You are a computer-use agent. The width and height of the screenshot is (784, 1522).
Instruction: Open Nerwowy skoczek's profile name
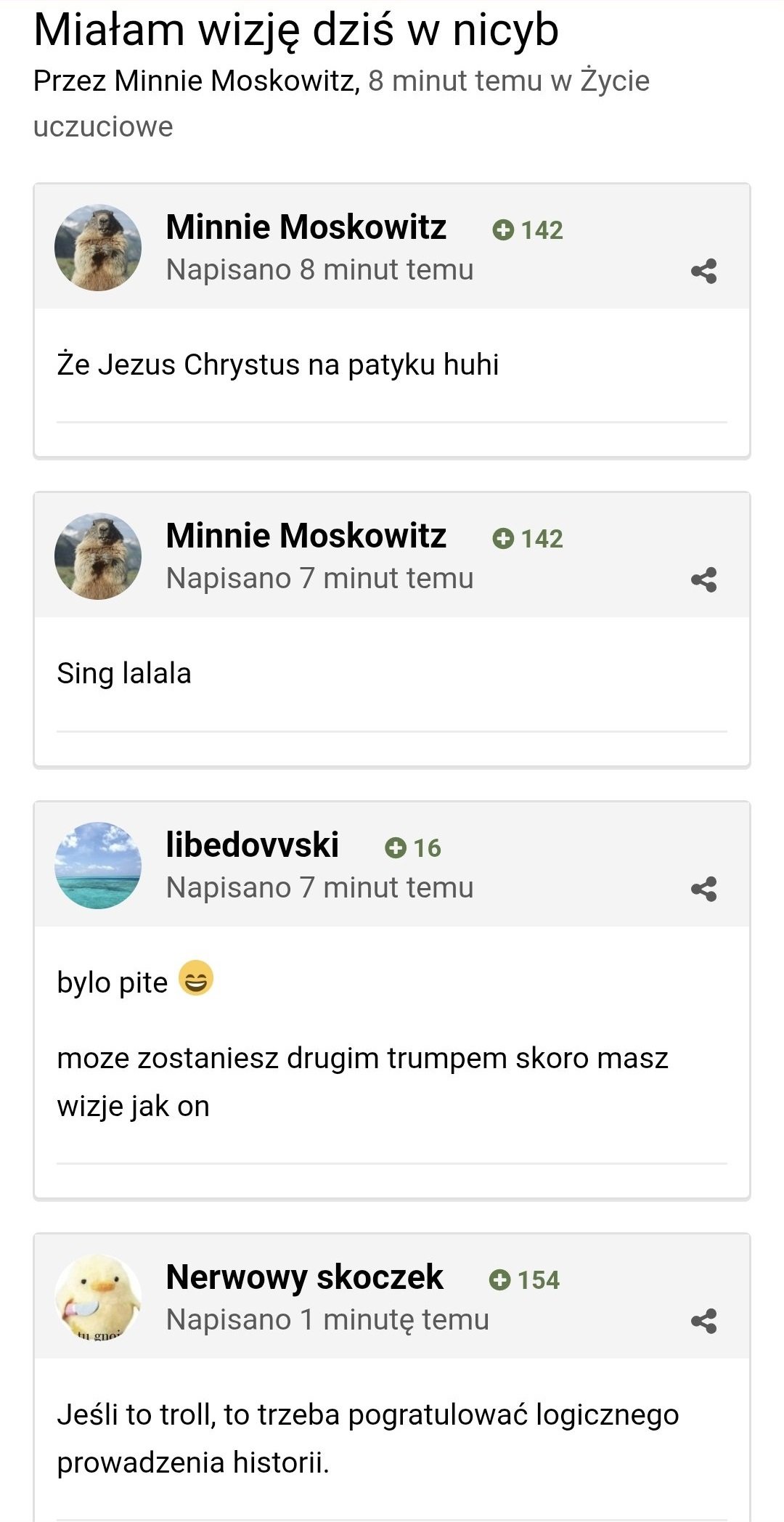pos(304,1277)
